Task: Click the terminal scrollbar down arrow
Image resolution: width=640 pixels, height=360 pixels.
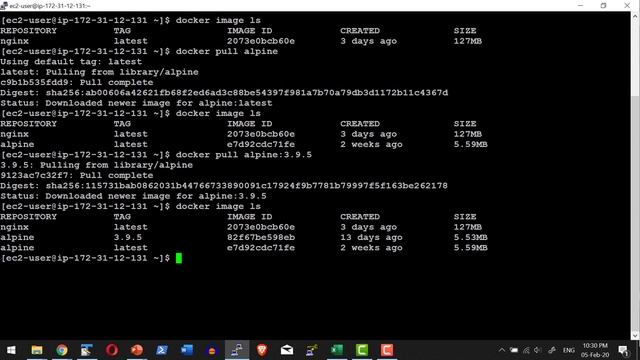Action: pyautogui.click(x=635, y=336)
